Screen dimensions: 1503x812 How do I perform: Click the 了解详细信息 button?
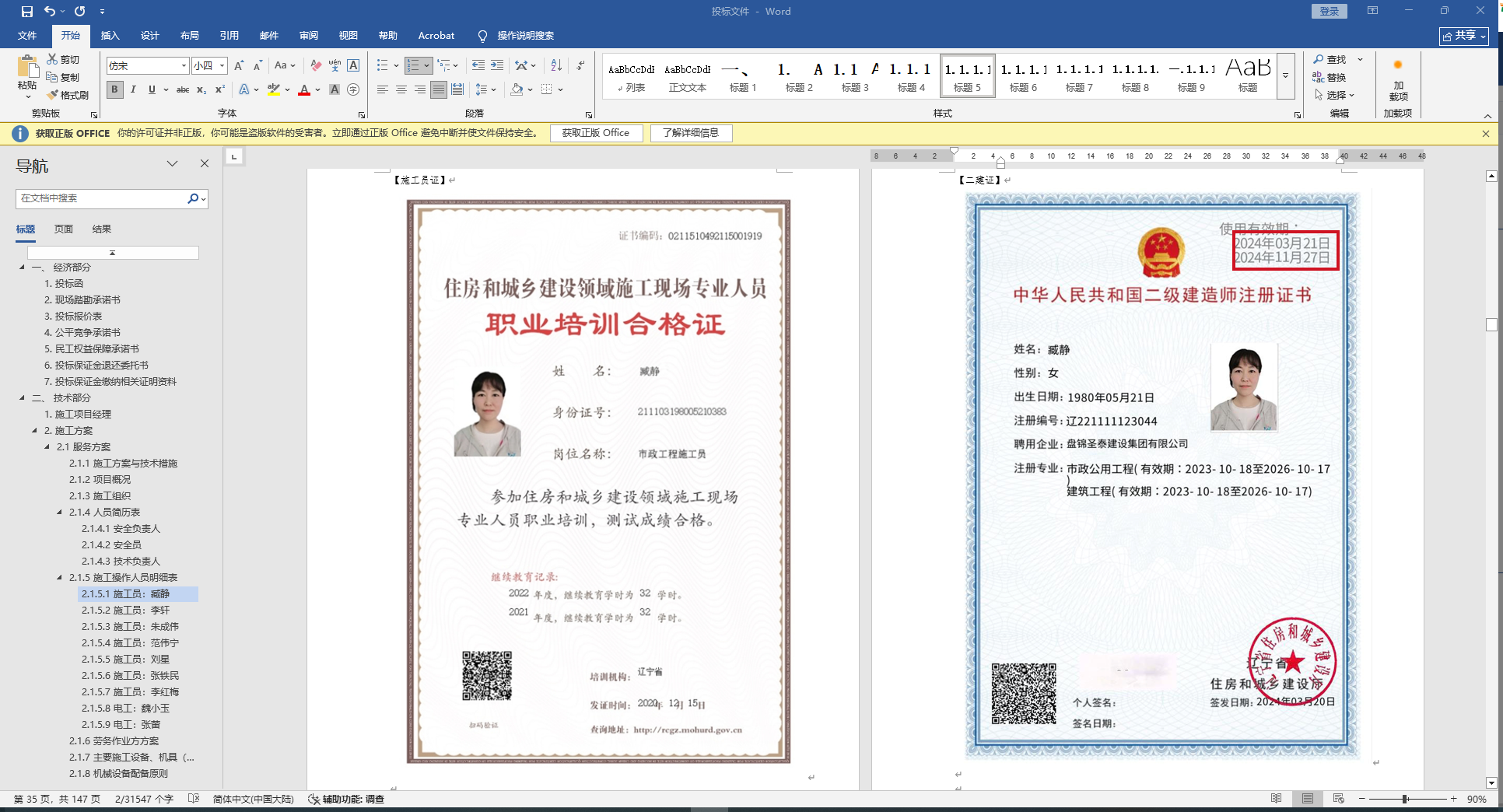coord(691,133)
